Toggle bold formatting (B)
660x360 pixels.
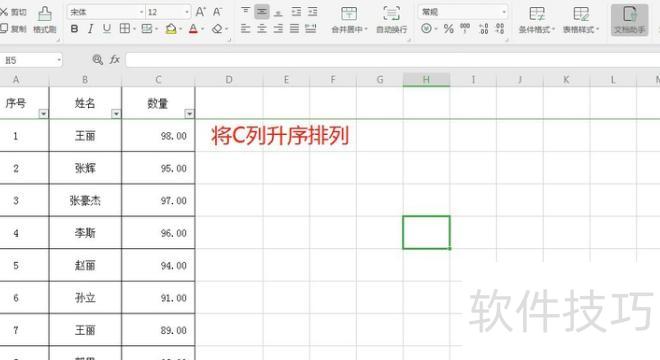click(x=74, y=29)
